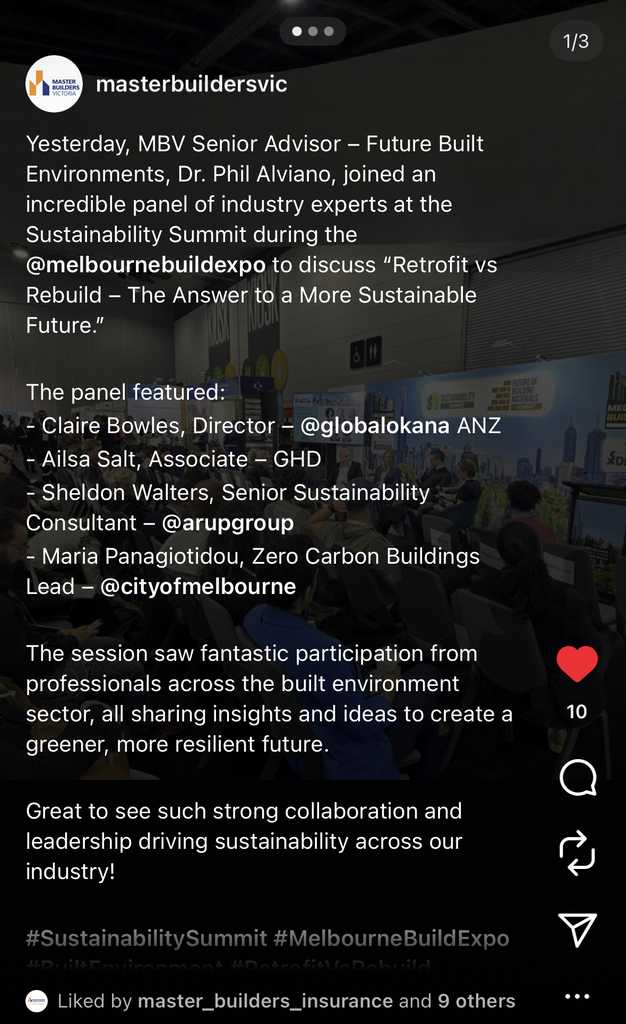The image size is (626, 1024).
Task: Tap the red heart like icon
Action: tap(577, 665)
